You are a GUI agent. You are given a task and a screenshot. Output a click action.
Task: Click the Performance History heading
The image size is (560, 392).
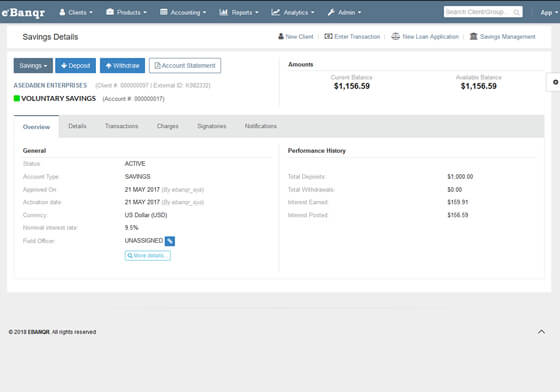317,151
